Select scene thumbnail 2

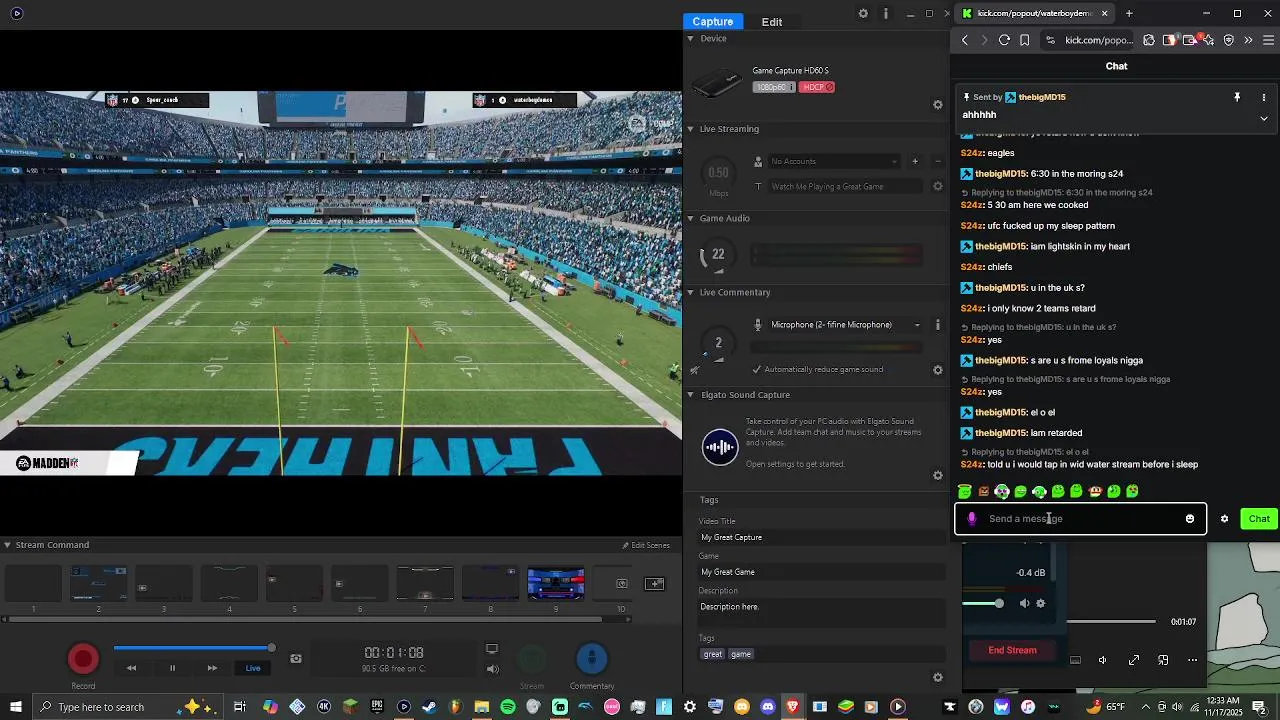[98, 583]
